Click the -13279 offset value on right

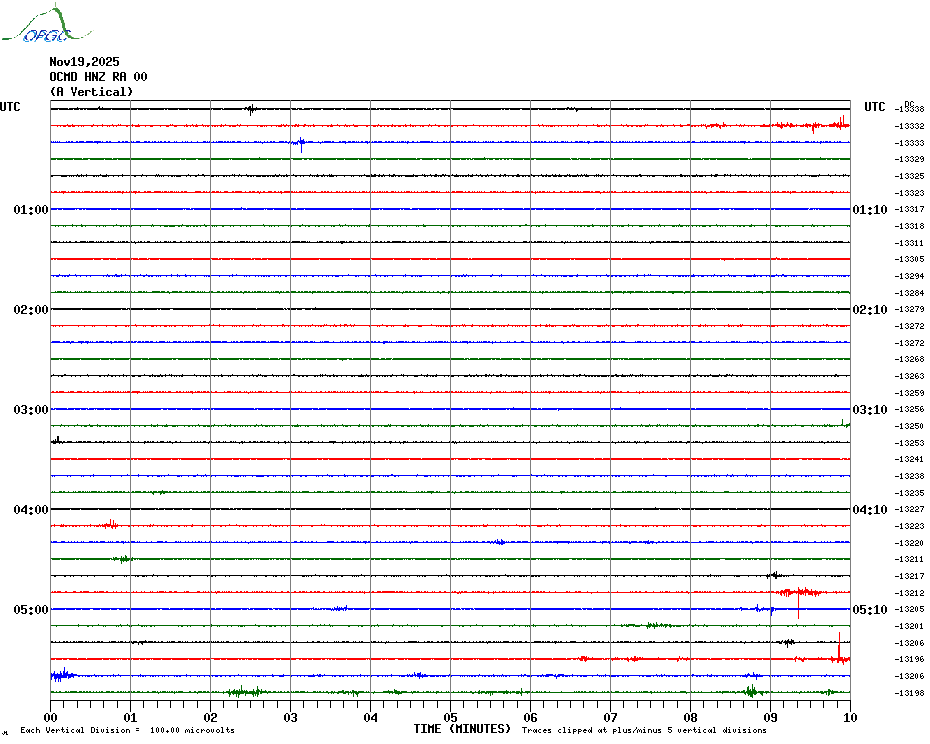[910, 310]
